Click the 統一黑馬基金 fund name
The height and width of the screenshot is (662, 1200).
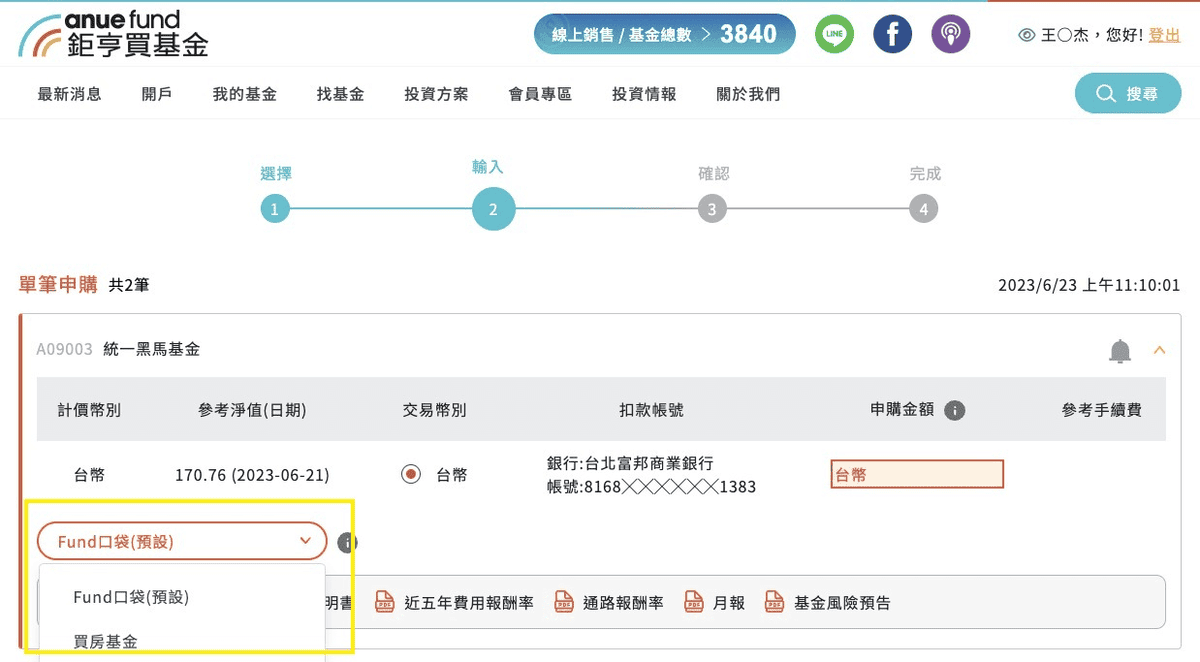[152, 349]
